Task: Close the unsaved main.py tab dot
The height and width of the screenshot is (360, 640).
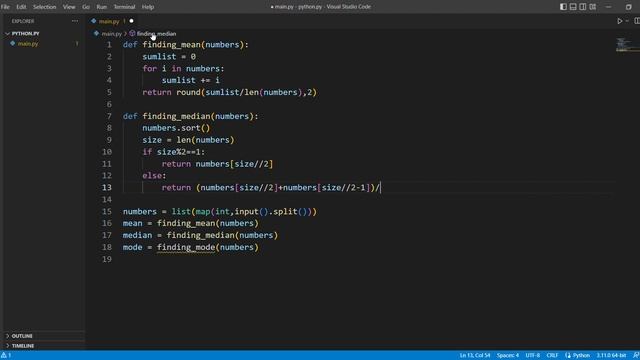Action: tap(131, 21)
